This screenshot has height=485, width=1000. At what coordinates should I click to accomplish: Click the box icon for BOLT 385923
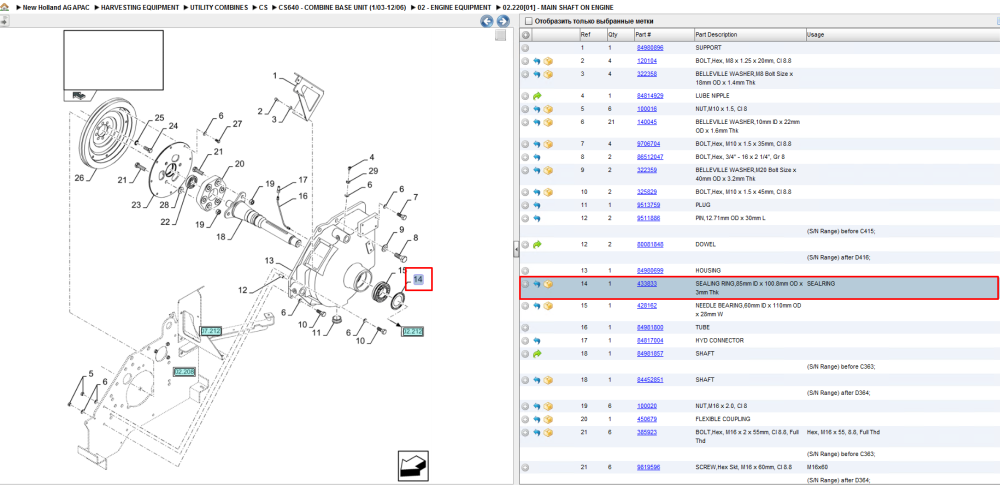pos(548,433)
